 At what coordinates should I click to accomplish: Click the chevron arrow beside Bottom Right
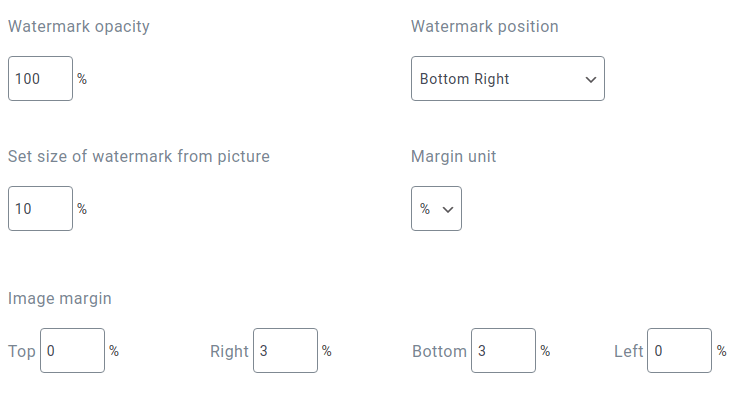(591, 80)
